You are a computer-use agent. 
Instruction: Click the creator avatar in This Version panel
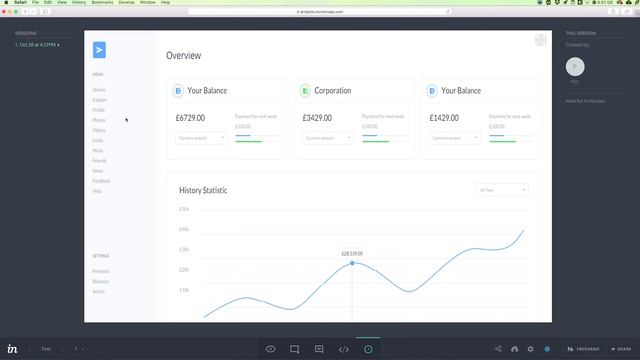click(x=575, y=67)
